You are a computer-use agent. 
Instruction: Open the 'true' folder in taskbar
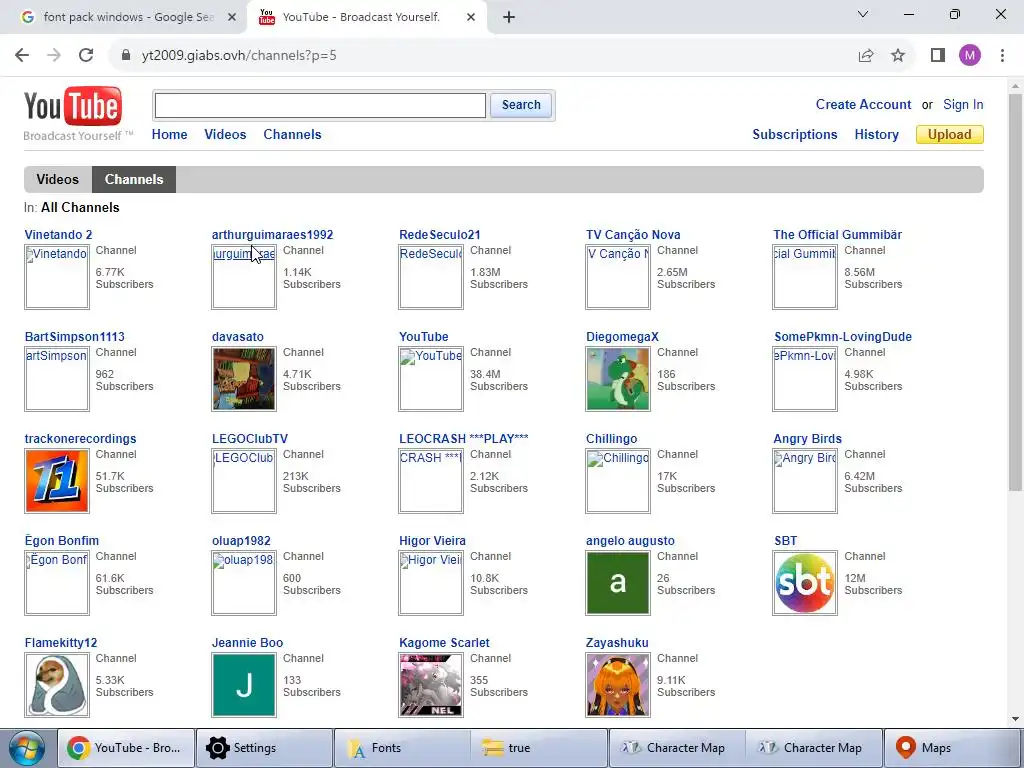(x=539, y=748)
